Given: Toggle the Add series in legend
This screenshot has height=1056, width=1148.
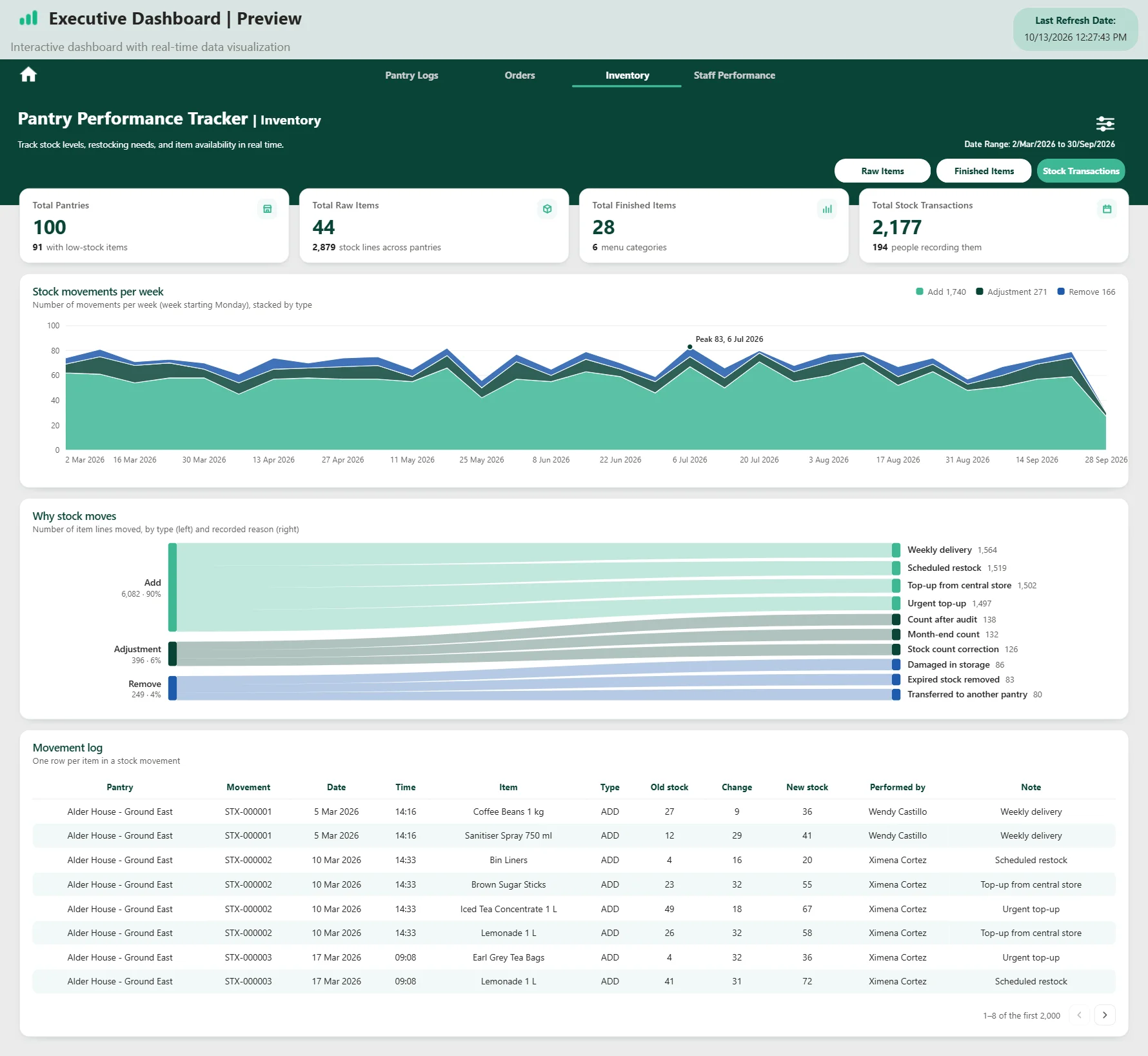Looking at the screenshot, I should click(x=940, y=292).
